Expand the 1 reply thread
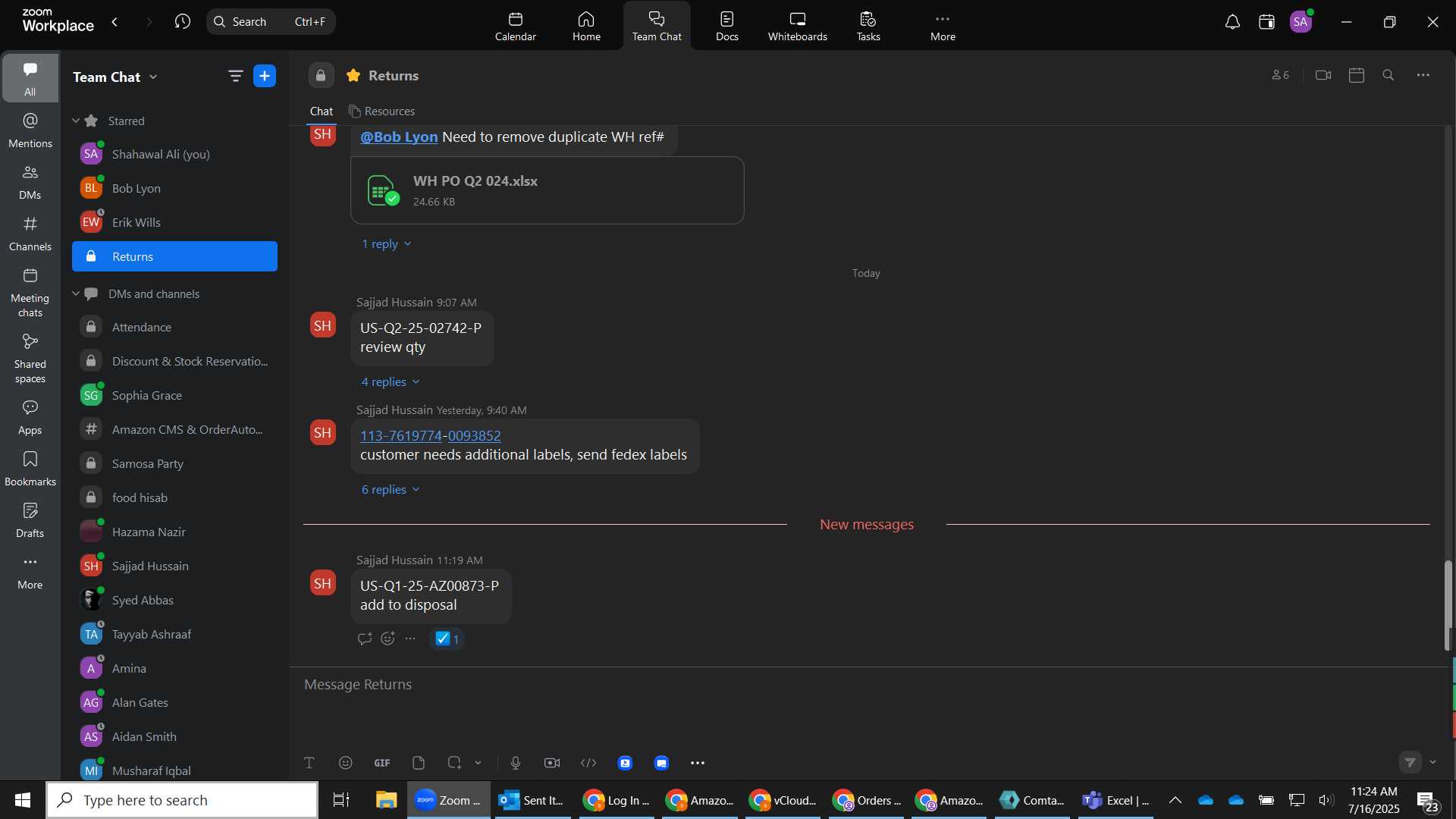This screenshot has width=1456, height=819. tap(386, 244)
